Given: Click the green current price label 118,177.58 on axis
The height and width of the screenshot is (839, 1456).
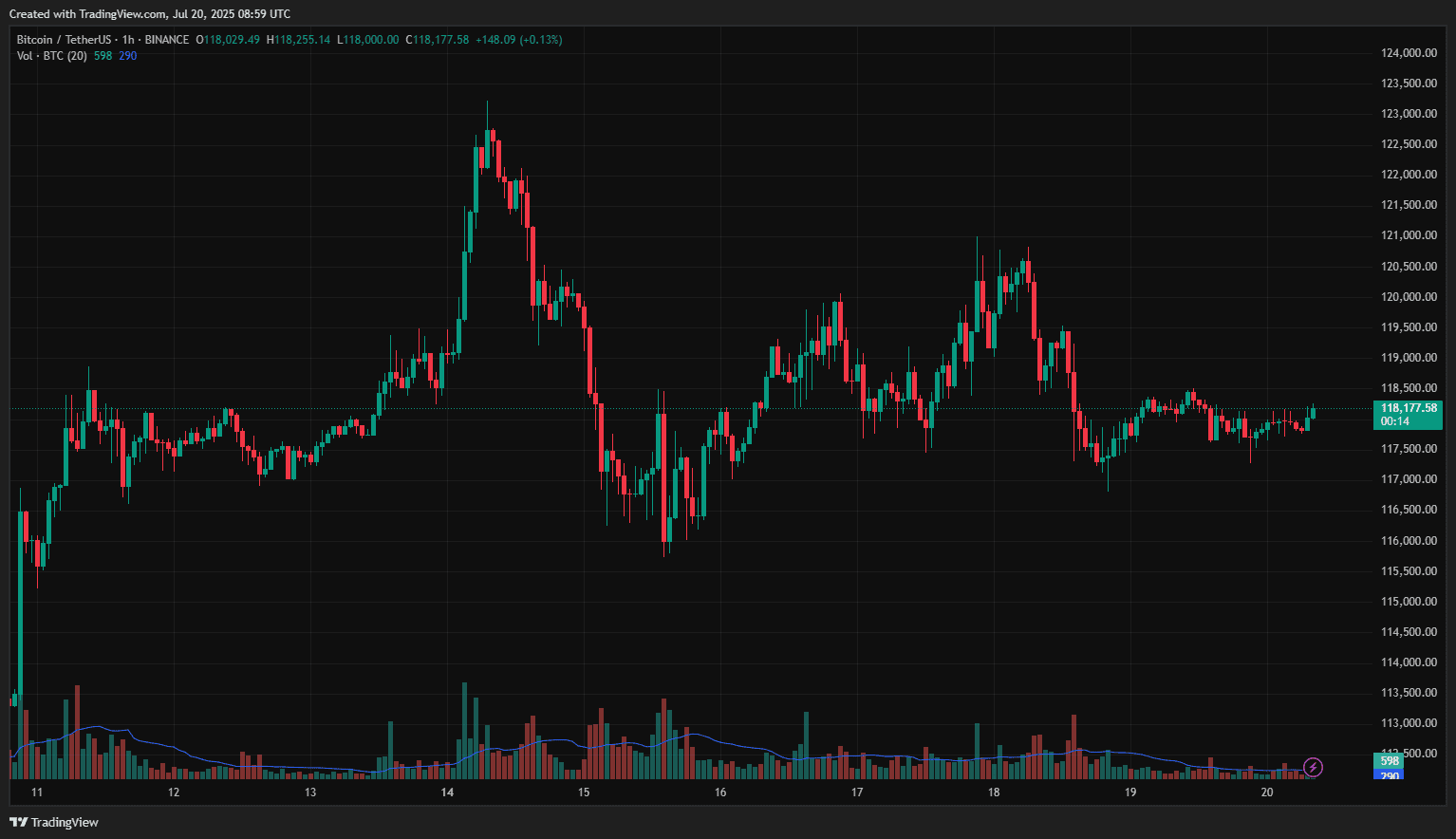Looking at the screenshot, I should (1409, 408).
